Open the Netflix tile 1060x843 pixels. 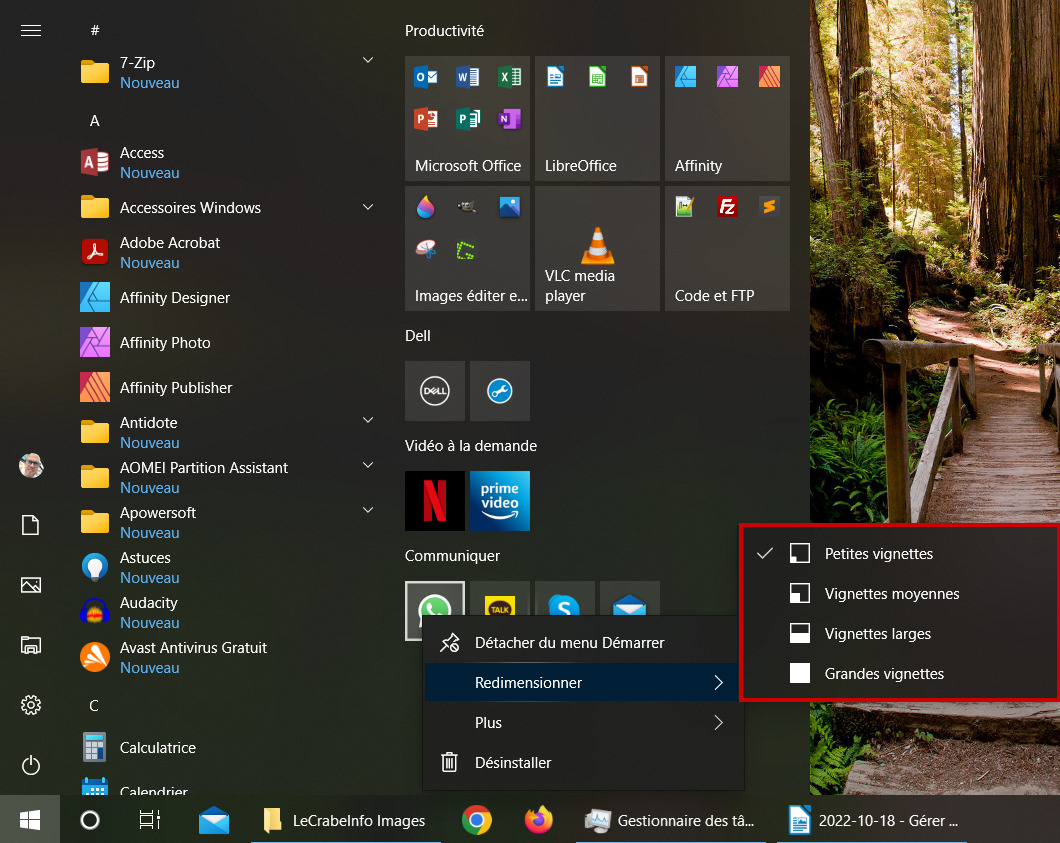435,501
